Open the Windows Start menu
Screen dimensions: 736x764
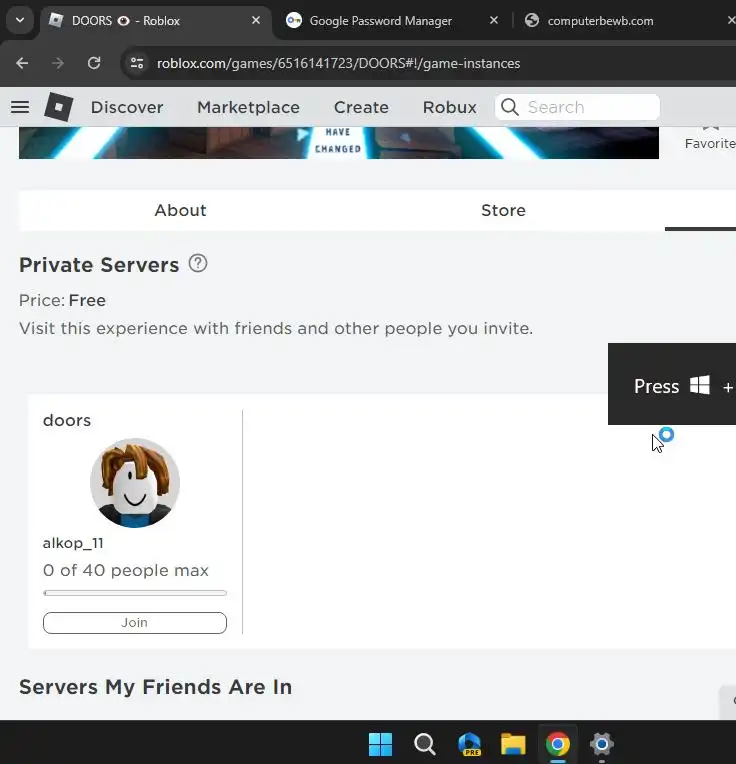pos(380,744)
